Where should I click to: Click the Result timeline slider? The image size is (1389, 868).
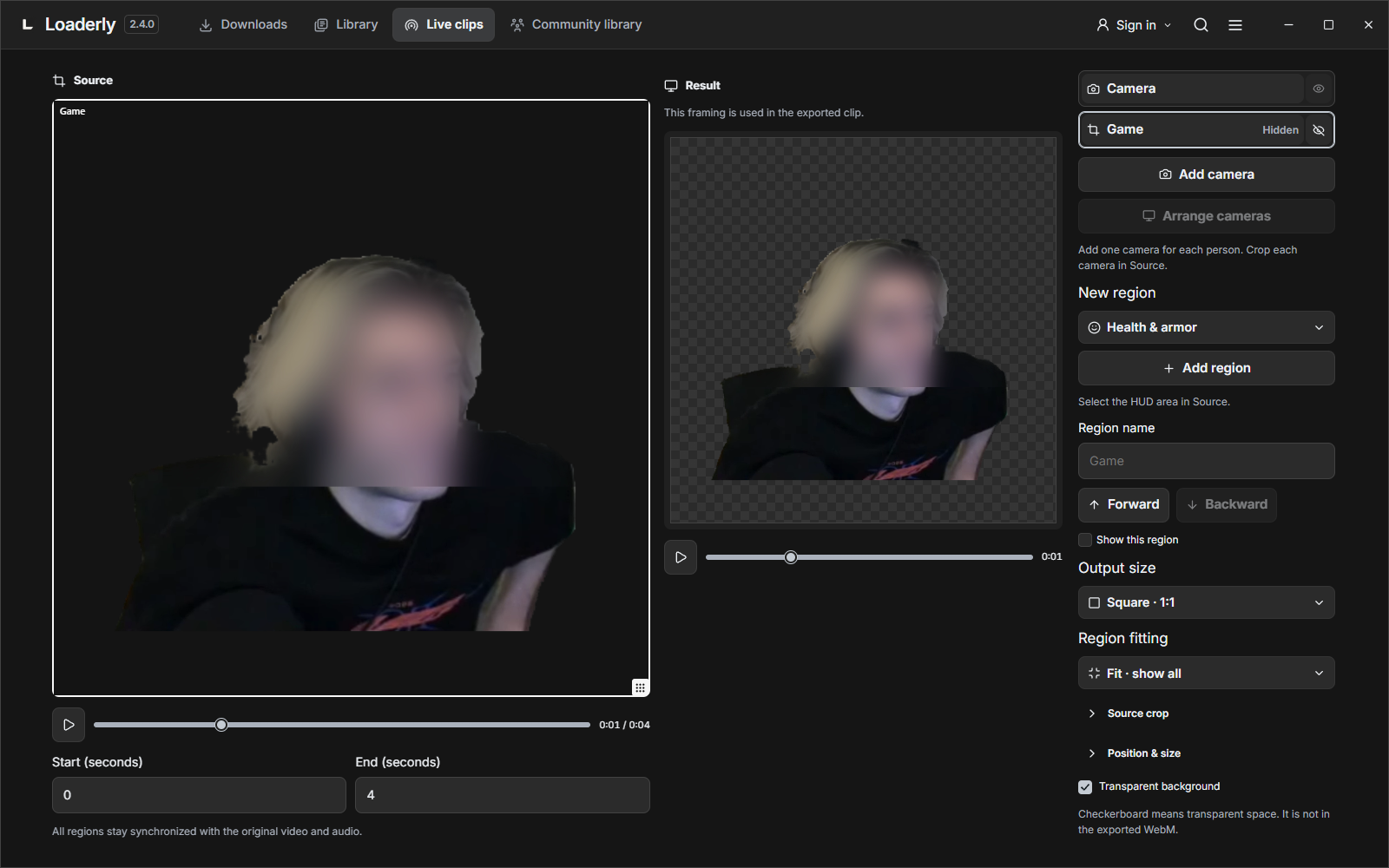pos(869,557)
